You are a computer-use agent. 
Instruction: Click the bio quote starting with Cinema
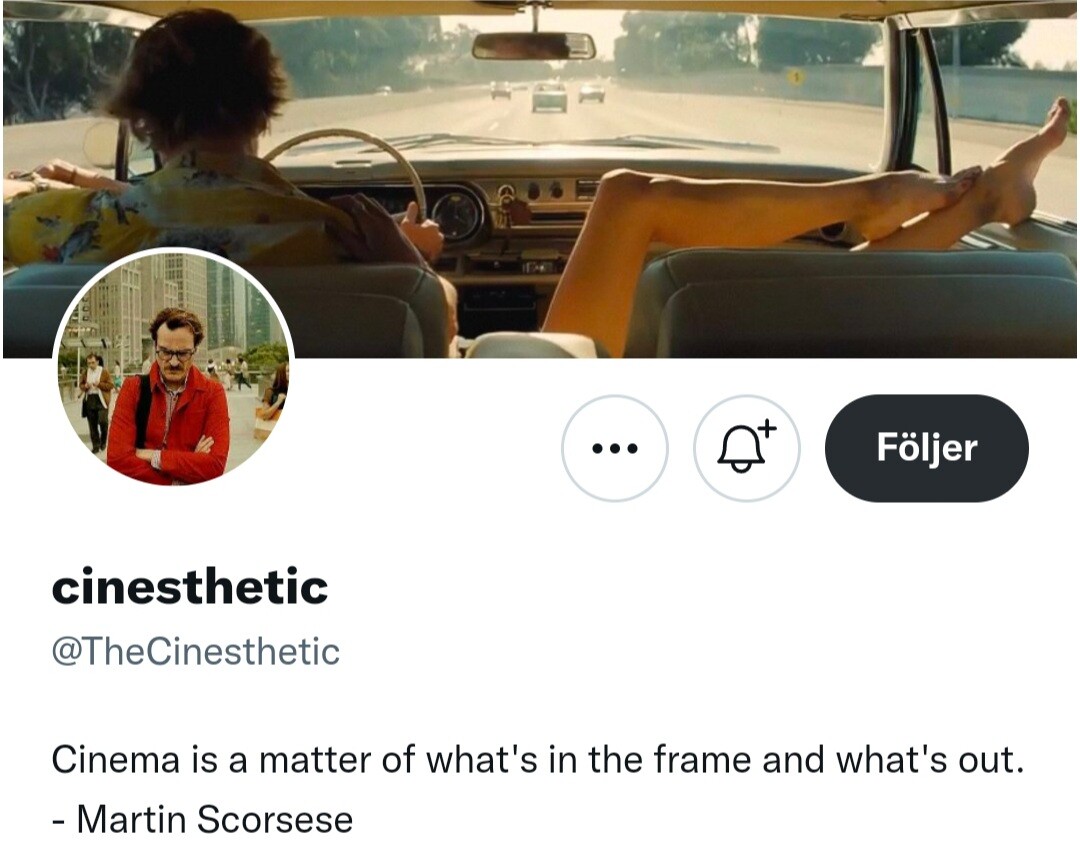(538, 760)
